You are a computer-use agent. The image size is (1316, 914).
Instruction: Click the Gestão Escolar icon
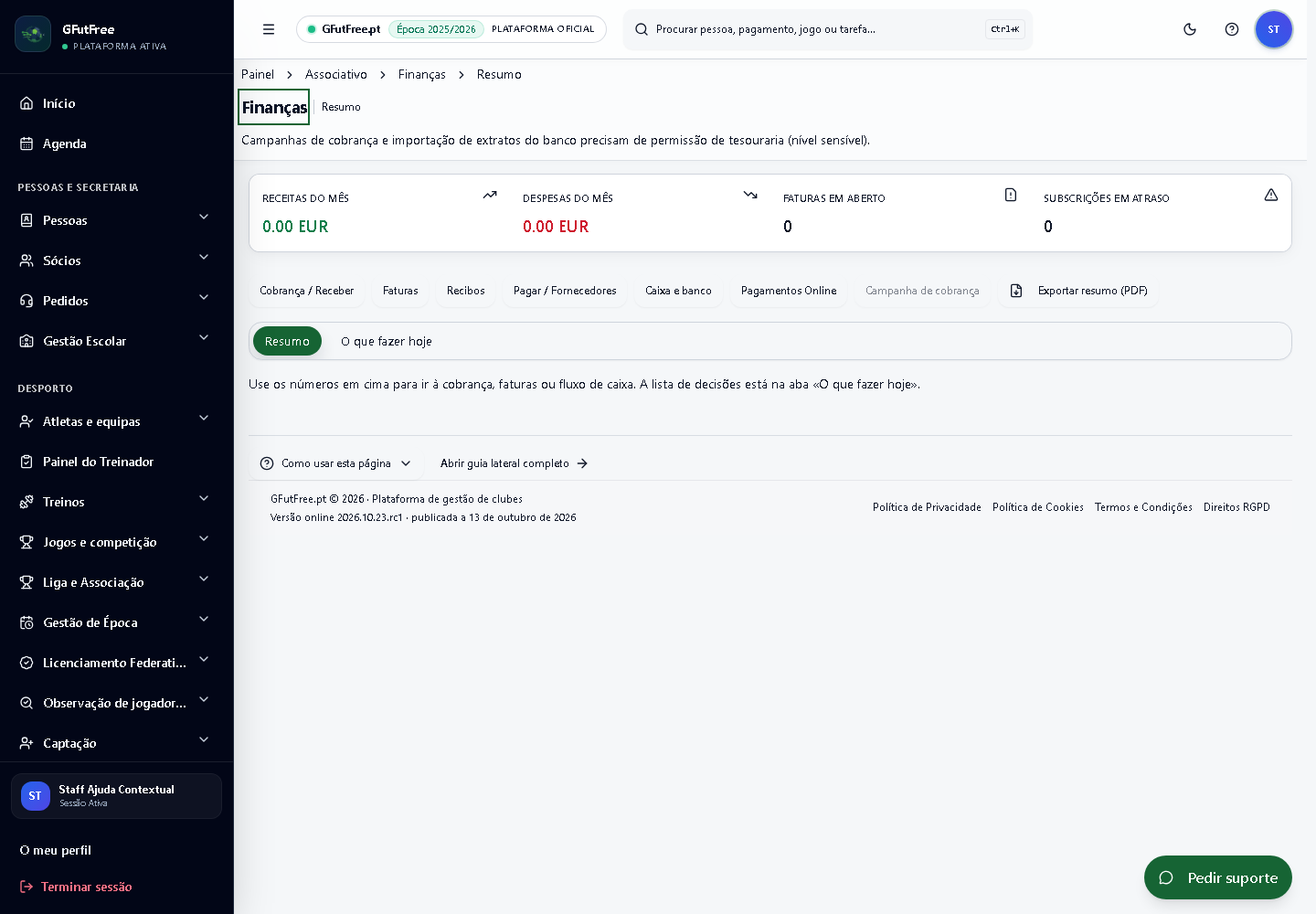[x=27, y=341]
